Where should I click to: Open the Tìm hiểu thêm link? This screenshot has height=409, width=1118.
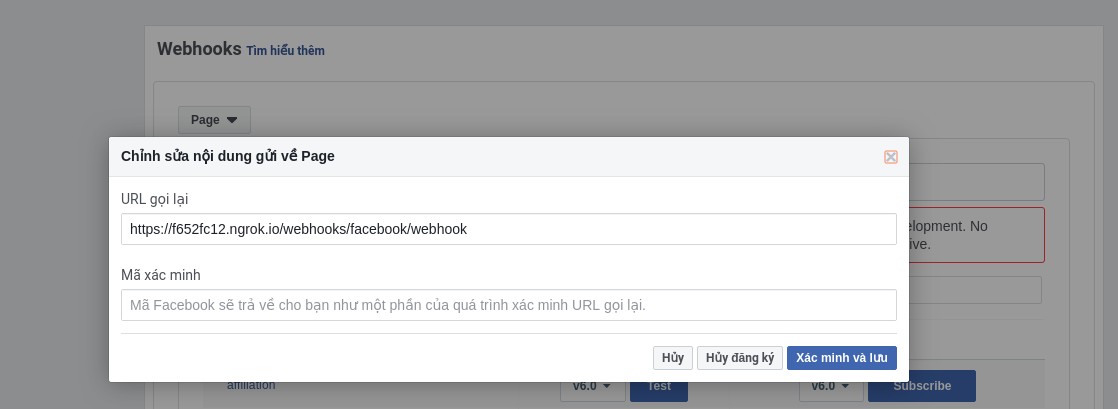pyautogui.click(x=285, y=50)
